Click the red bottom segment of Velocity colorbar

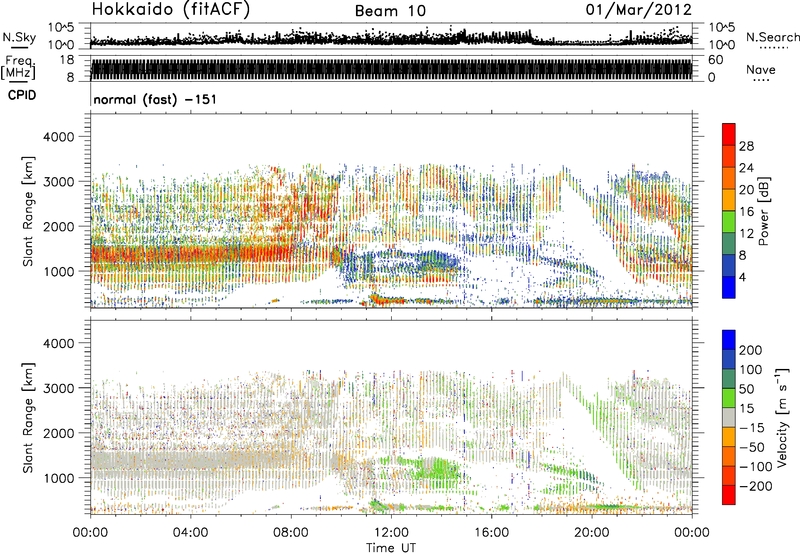pyautogui.click(x=729, y=495)
